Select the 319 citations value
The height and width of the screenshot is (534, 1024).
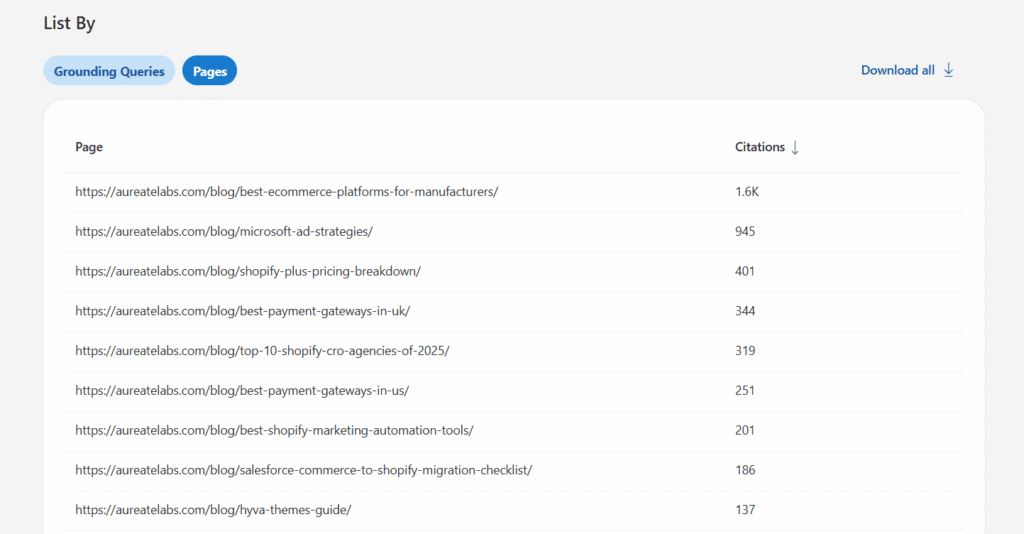coord(745,351)
